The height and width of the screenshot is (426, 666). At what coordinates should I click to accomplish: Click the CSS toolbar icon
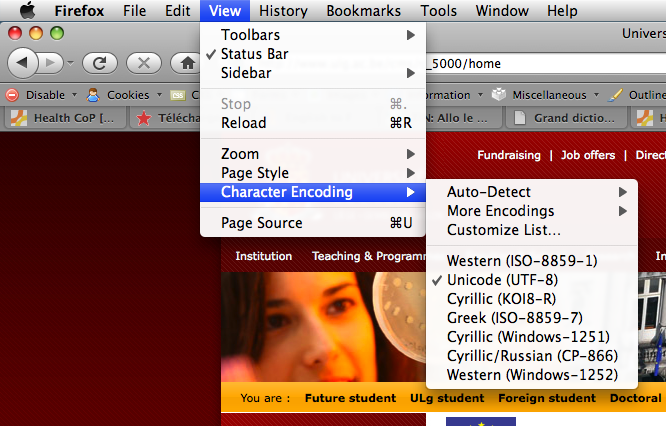tap(178, 95)
